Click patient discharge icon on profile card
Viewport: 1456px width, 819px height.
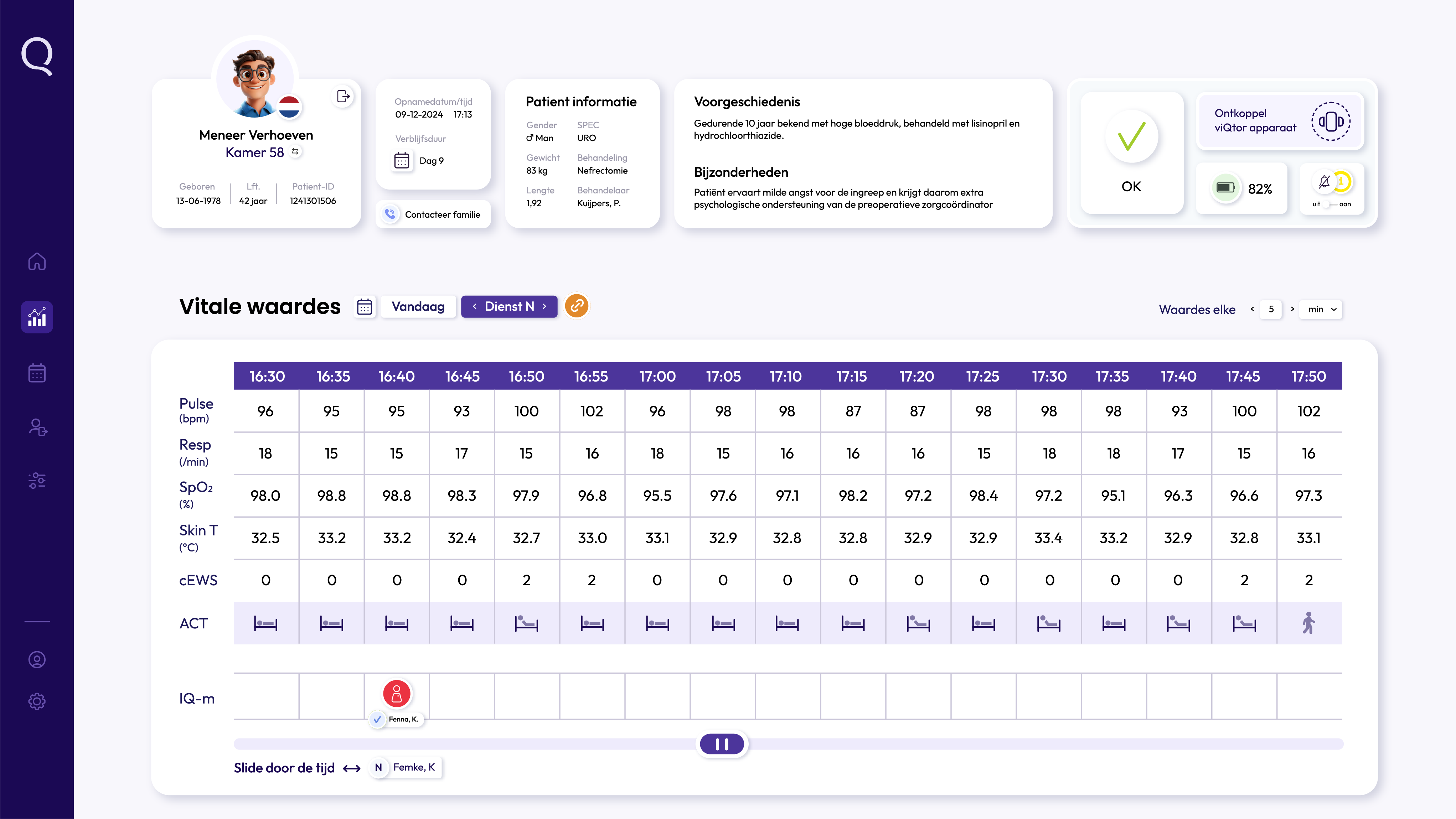coord(343,96)
